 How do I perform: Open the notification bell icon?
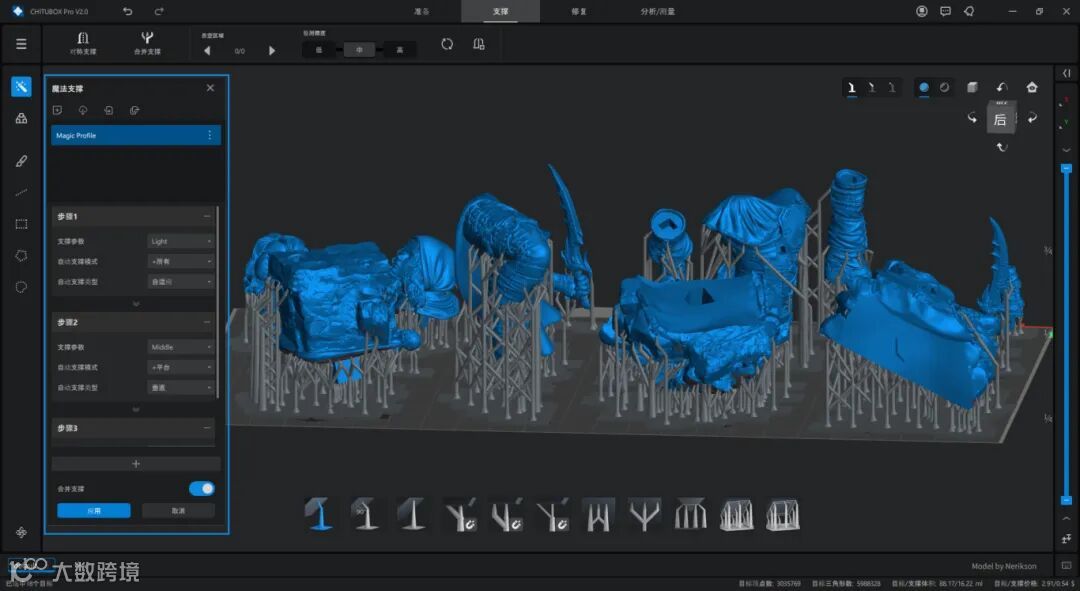coord(968,11)
